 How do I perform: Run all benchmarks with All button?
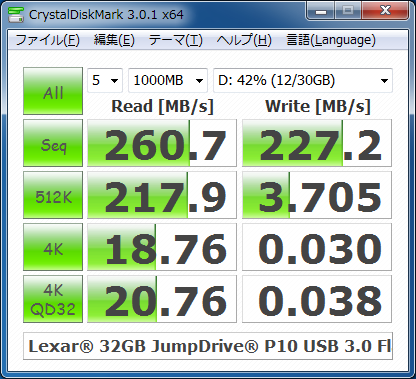pos(53,91)
